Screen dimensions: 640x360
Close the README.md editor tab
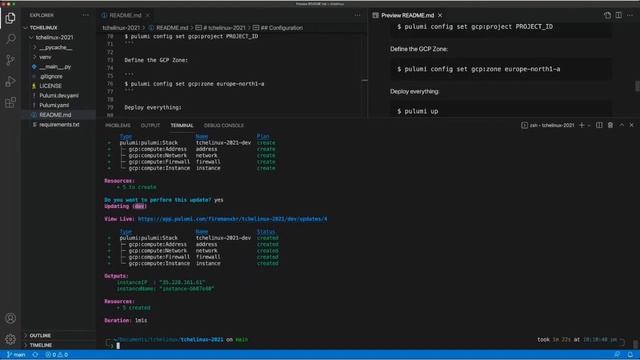click(x=148, y=15)
